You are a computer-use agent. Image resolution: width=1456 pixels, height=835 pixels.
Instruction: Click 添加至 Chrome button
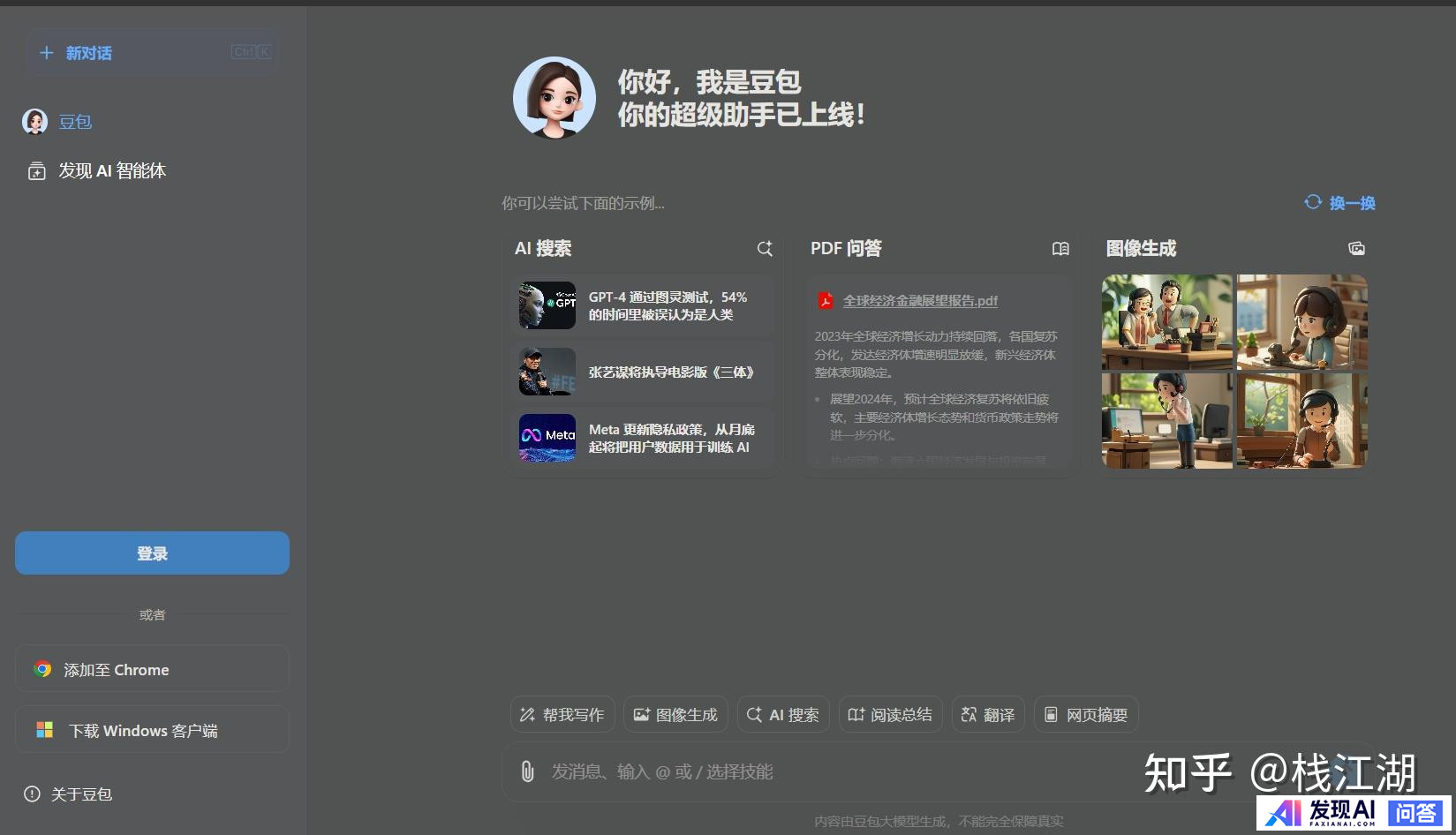coord(152,669)
